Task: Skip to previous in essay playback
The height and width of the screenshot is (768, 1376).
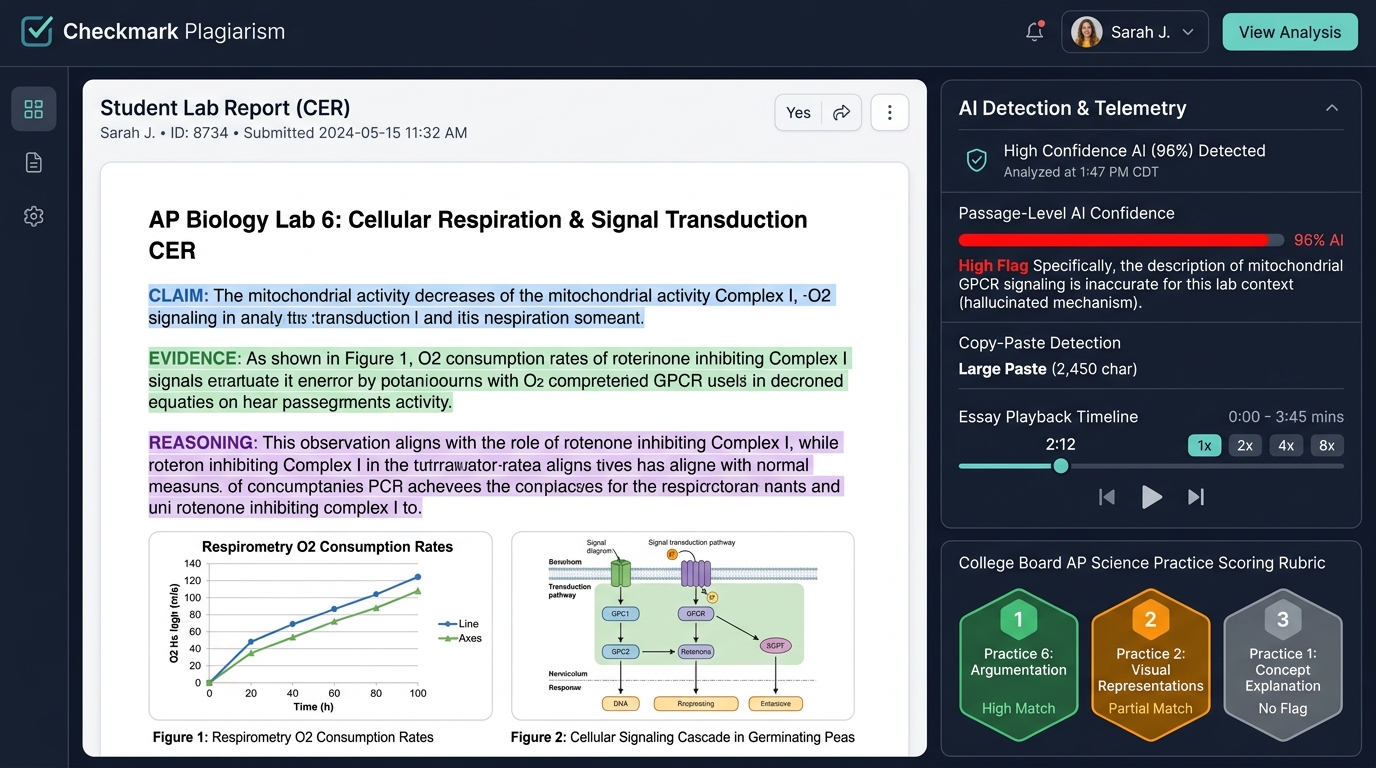Action: [x=1107, y=497]
